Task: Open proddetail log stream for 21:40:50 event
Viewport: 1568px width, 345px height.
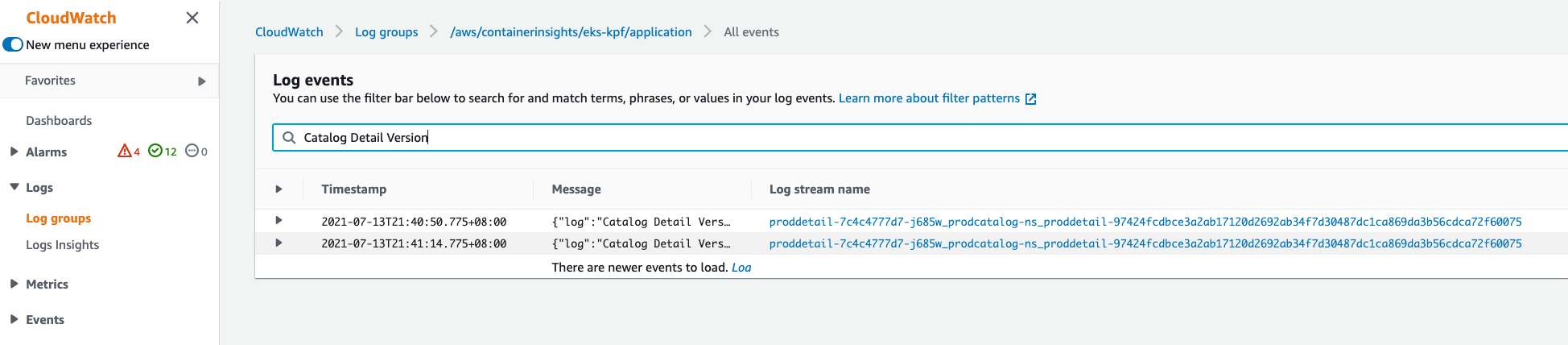Action: (x=1145, y=222)
